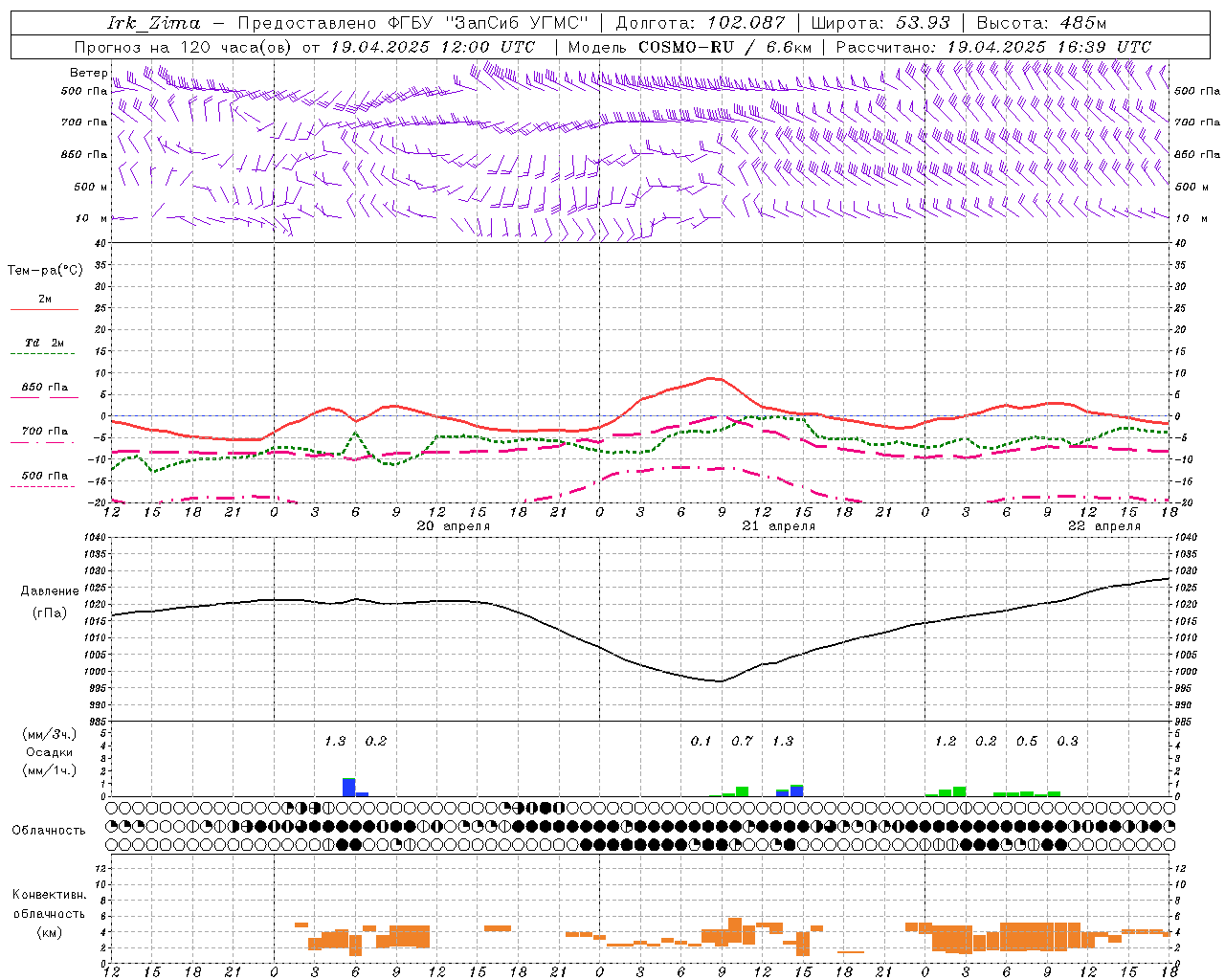The image size is (1225, 980).
Task: Click the "700 гПа" temperature legend entry
Action: tap(44, 432)
